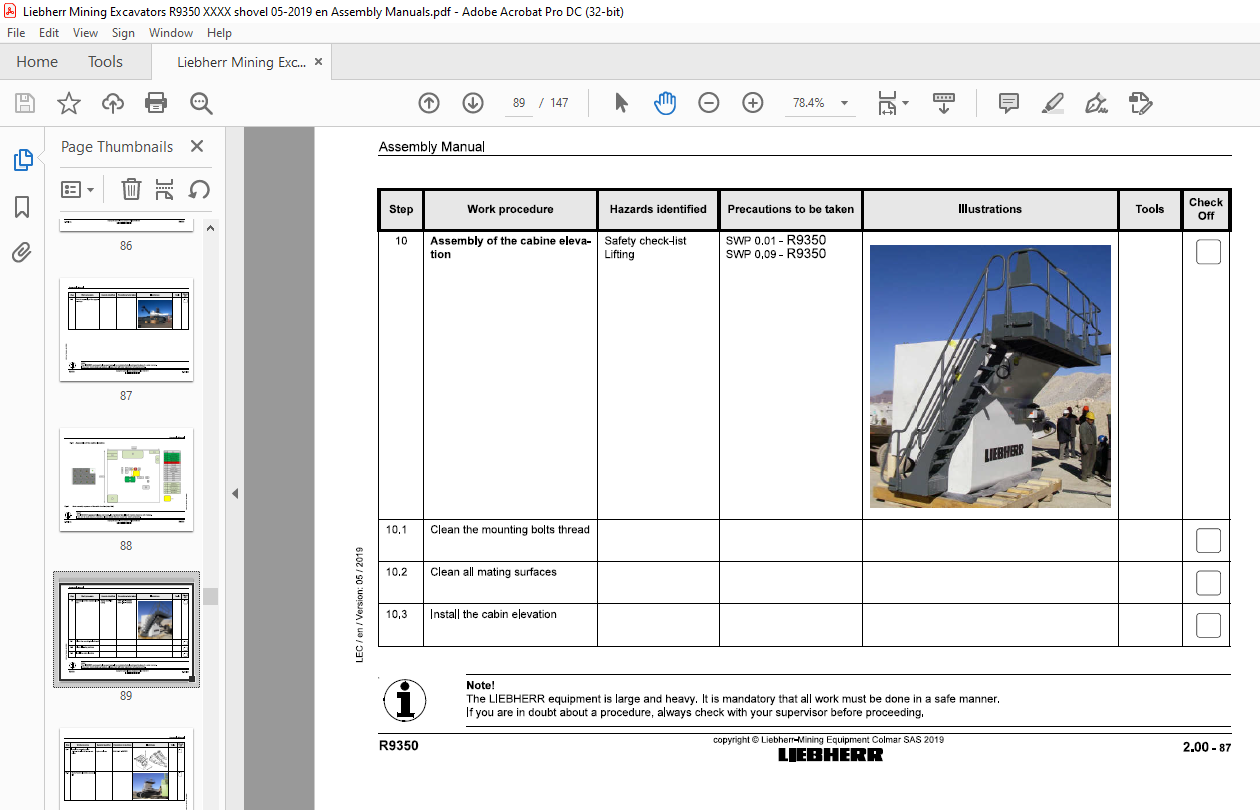Open the Find text search tool
This screenshot has width=1260, height=810.
pos(201,103)
